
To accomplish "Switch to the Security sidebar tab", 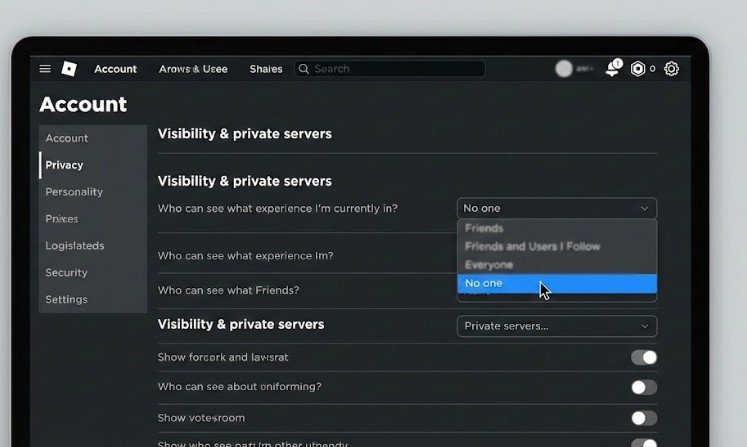I will tap(66, 272).
